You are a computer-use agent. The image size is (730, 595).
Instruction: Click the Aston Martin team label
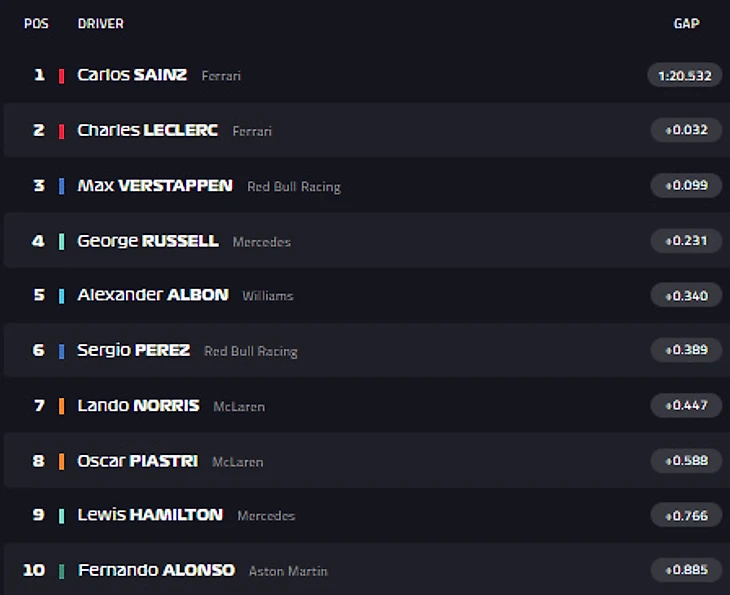[x=288, y=571]
